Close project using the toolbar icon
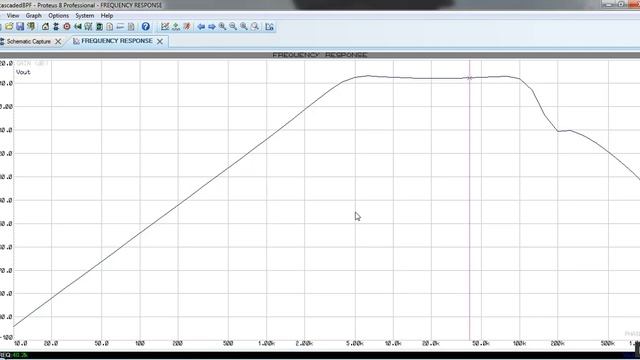Viewport: 640px width, 360px height. (31, 27)
